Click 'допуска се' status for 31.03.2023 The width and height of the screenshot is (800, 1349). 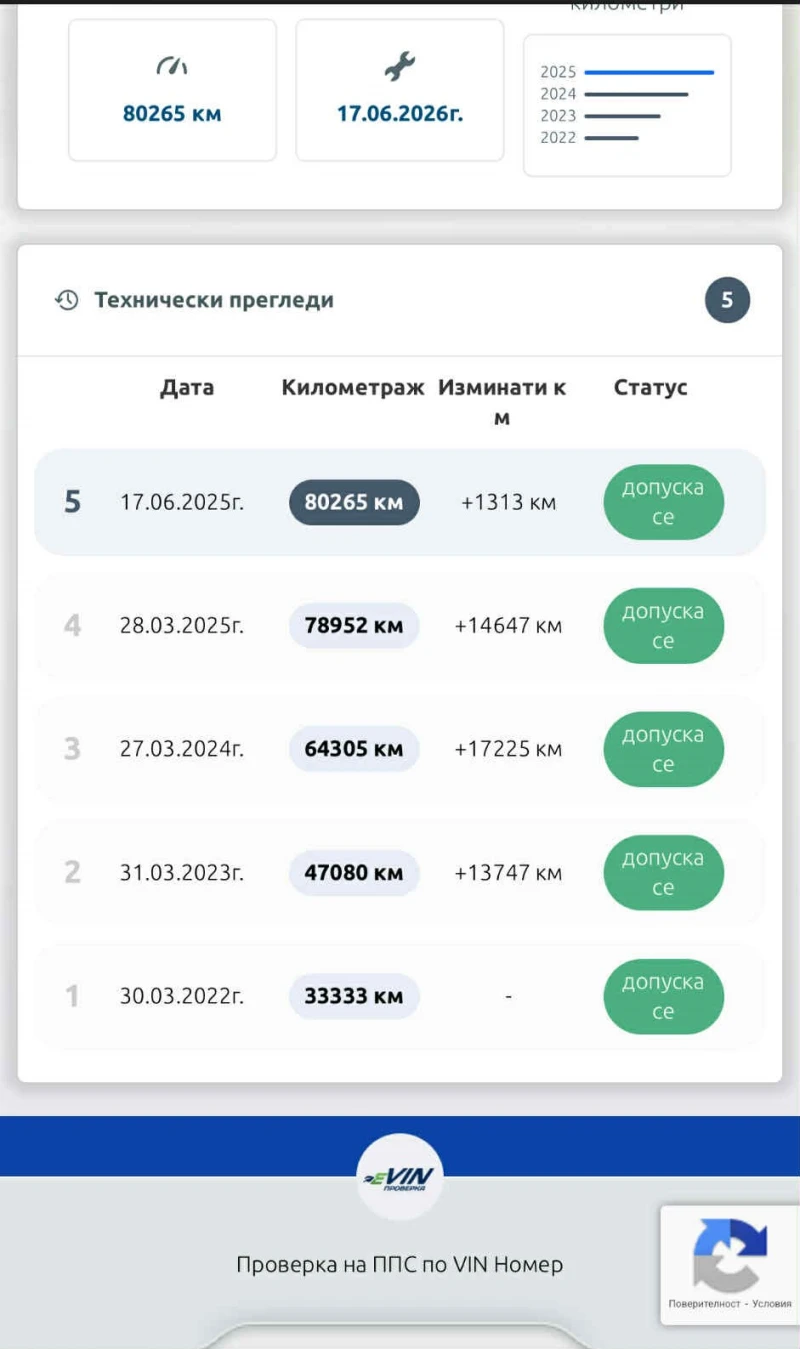[x=663, y=873]
